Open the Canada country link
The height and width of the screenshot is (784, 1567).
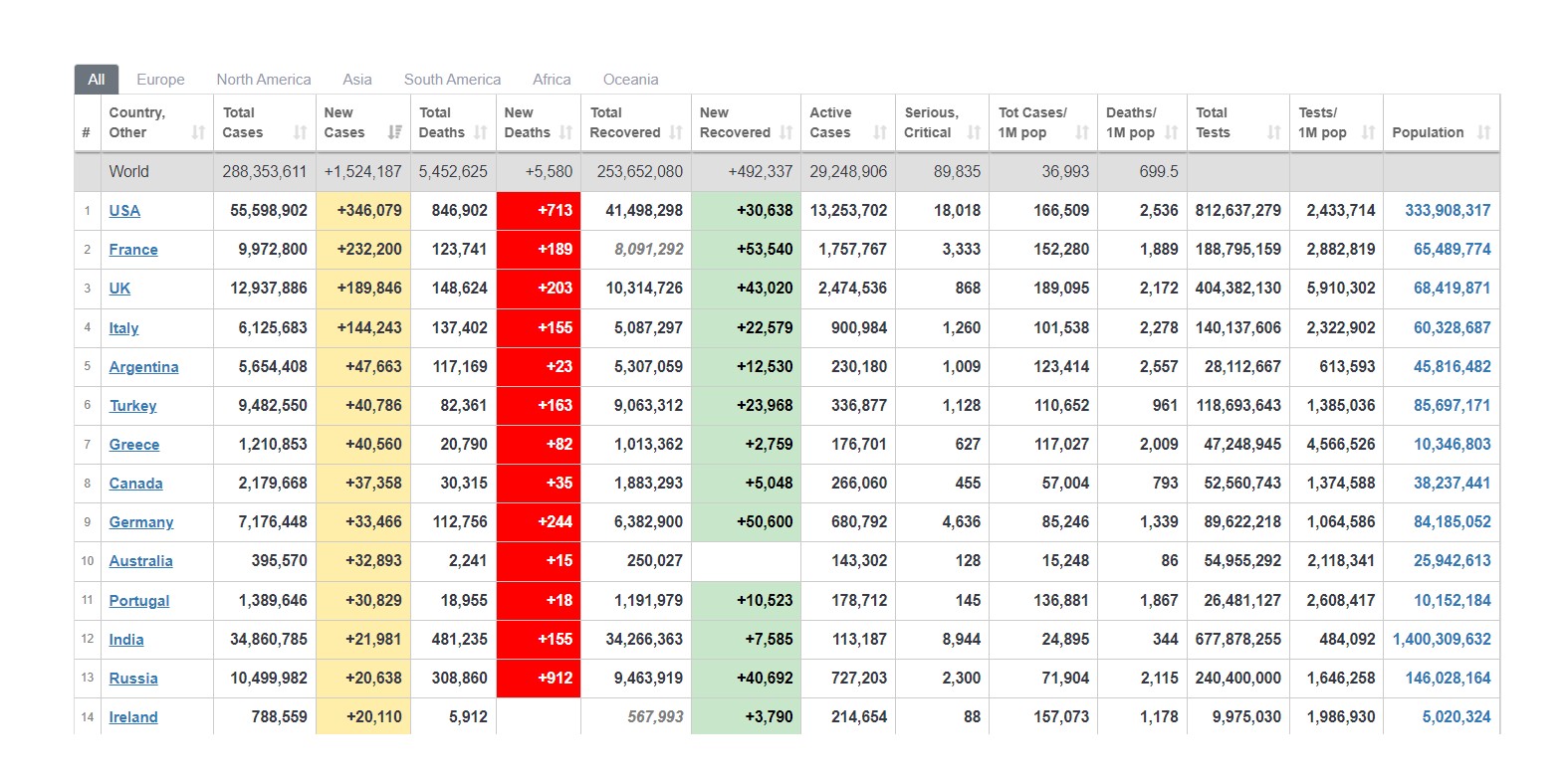[135, 484]
